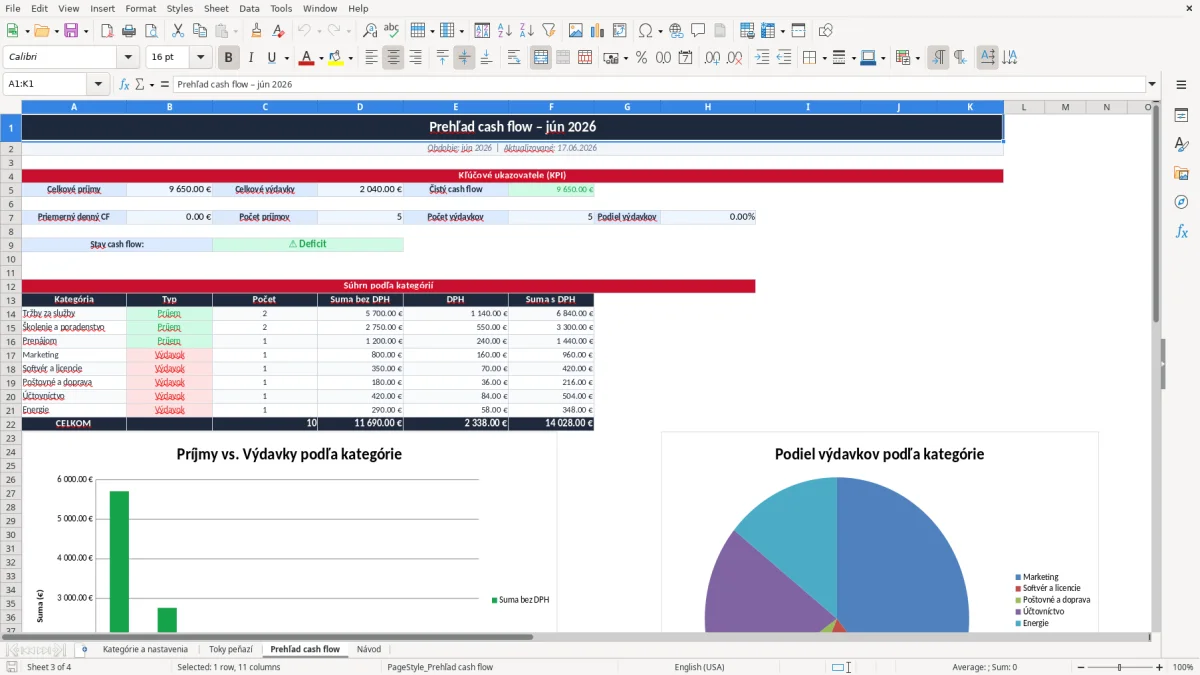
Task: Open the sidebar Gallery panel
Action: 1181,173
